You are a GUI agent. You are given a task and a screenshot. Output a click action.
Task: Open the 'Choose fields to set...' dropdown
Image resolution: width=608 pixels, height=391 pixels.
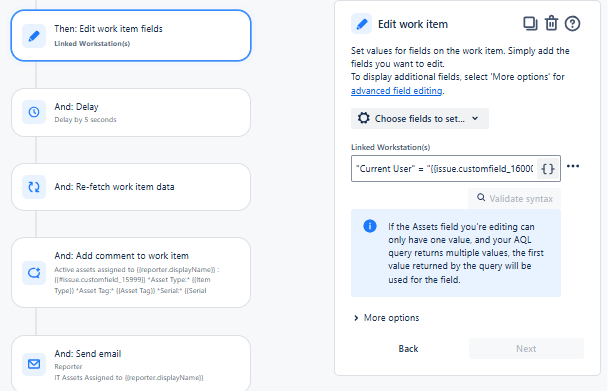coord(420,118)
